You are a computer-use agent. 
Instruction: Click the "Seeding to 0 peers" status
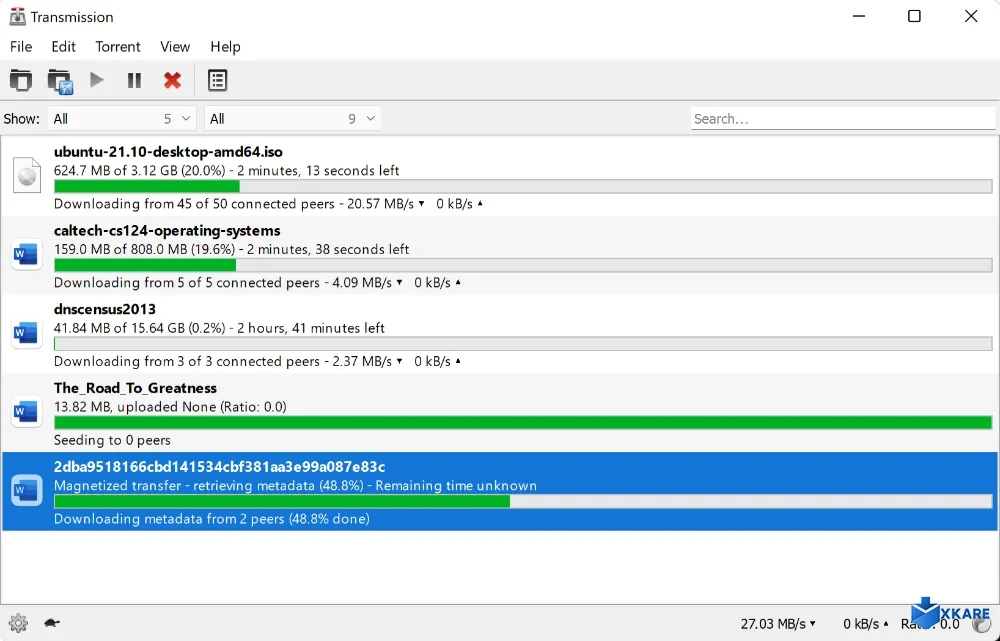pos(112,440)
